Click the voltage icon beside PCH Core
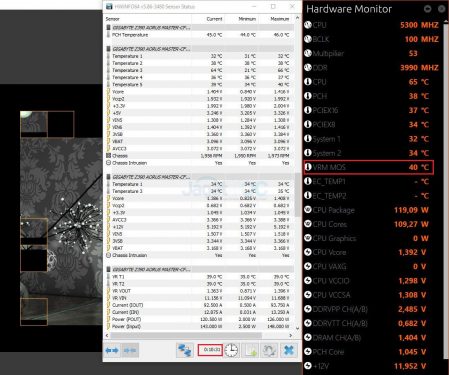 tap(308, 352)
